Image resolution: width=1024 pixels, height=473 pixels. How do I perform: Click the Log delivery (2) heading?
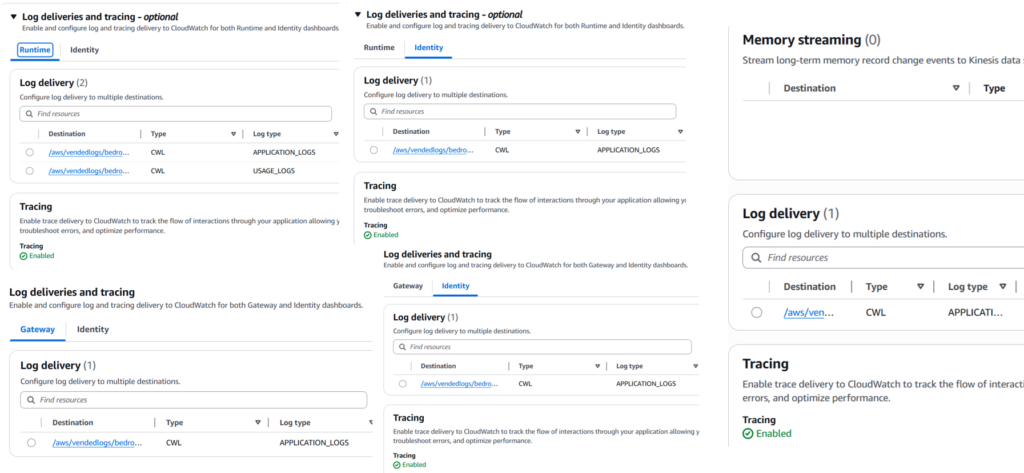click(x=54, y=83)
